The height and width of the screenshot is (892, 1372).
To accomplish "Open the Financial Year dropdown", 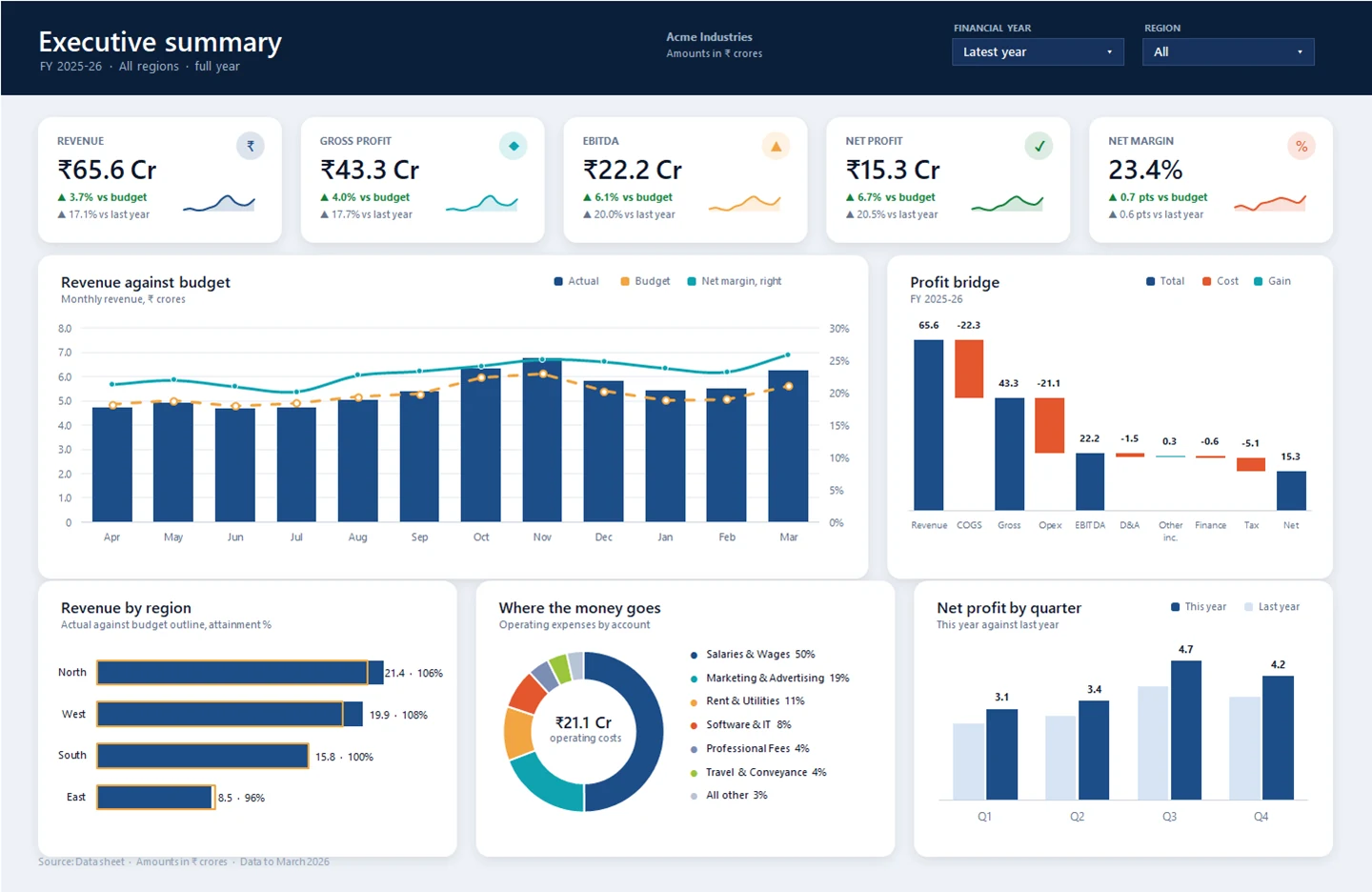I will [1038, 51].
